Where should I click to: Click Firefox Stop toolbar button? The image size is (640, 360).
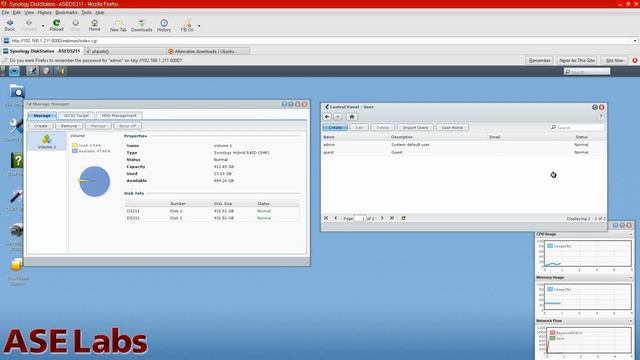(76, 25)
